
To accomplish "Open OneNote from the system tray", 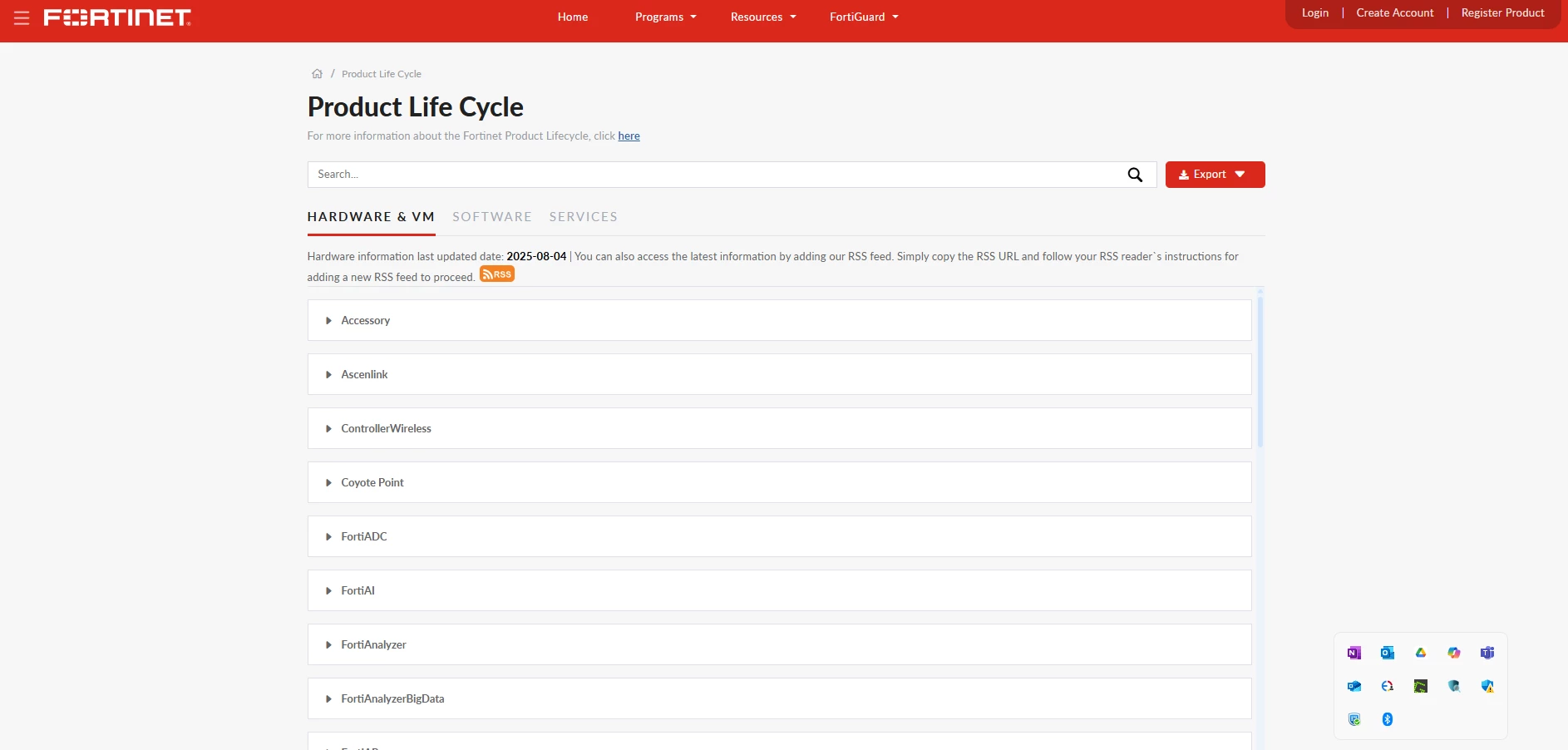I will (1354, 653).
